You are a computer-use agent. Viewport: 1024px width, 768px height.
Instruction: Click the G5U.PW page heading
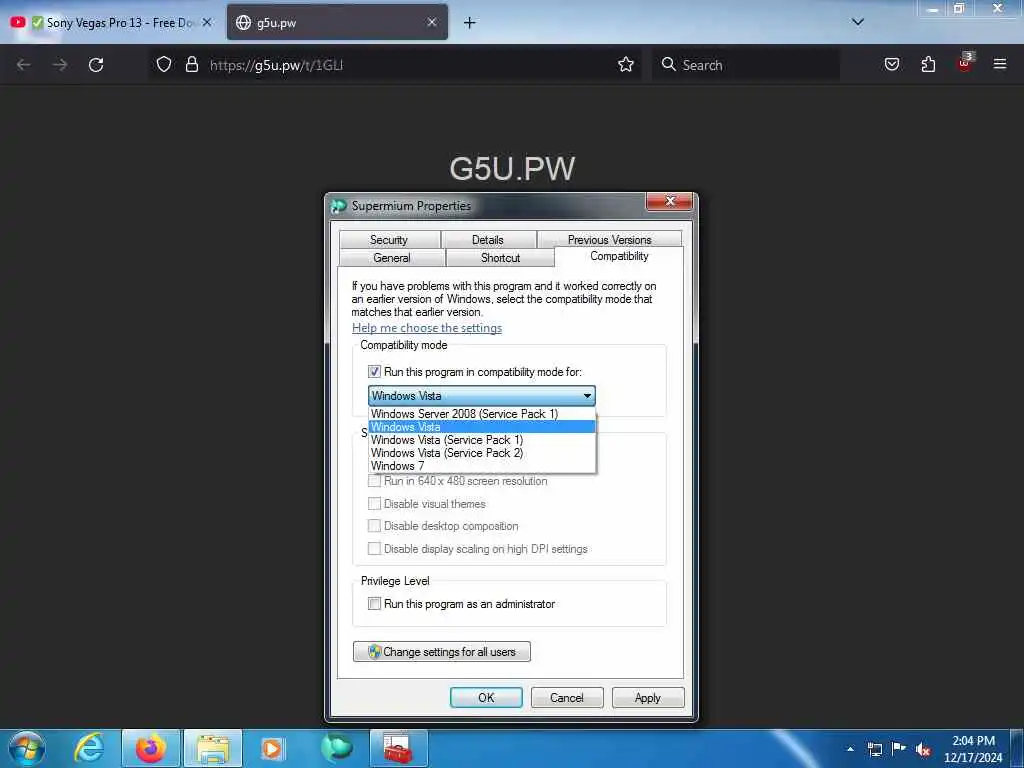(x=512, y=168)
